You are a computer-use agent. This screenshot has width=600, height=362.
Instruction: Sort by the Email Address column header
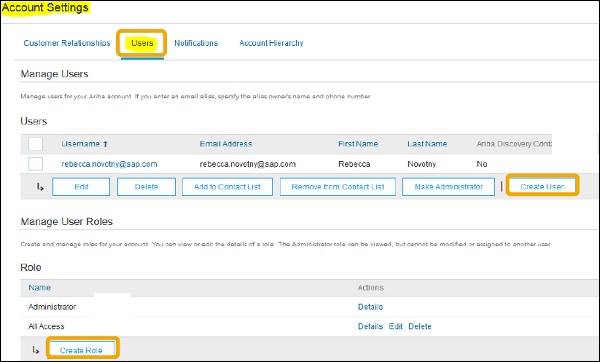pyautogui.click(x=226, y=144)
